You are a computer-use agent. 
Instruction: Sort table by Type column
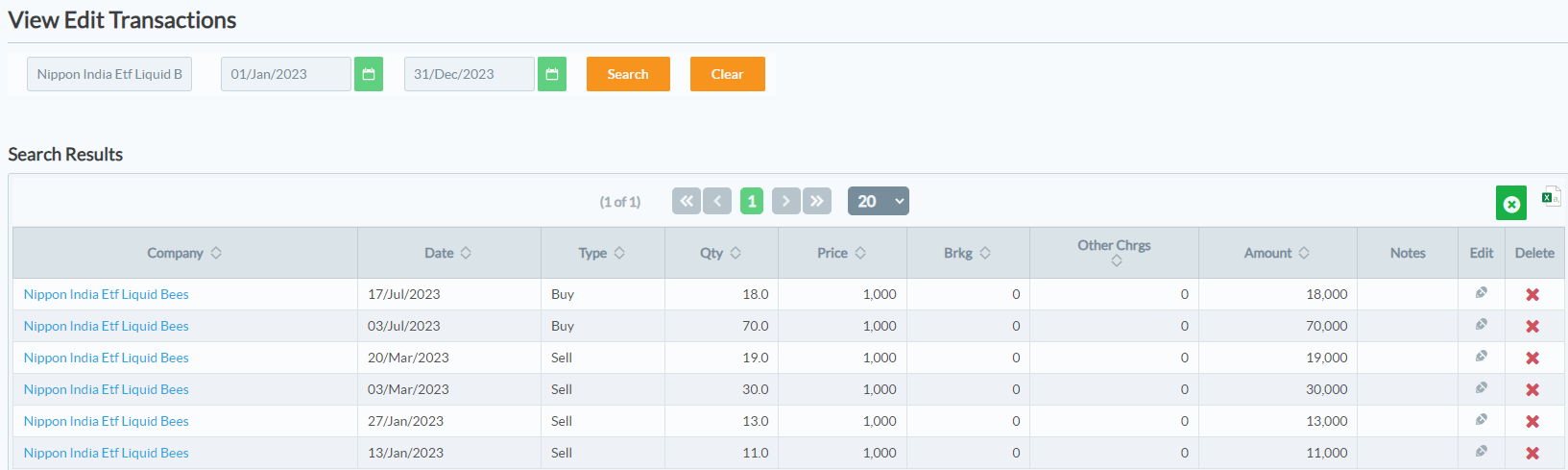(x=619, y=253)
